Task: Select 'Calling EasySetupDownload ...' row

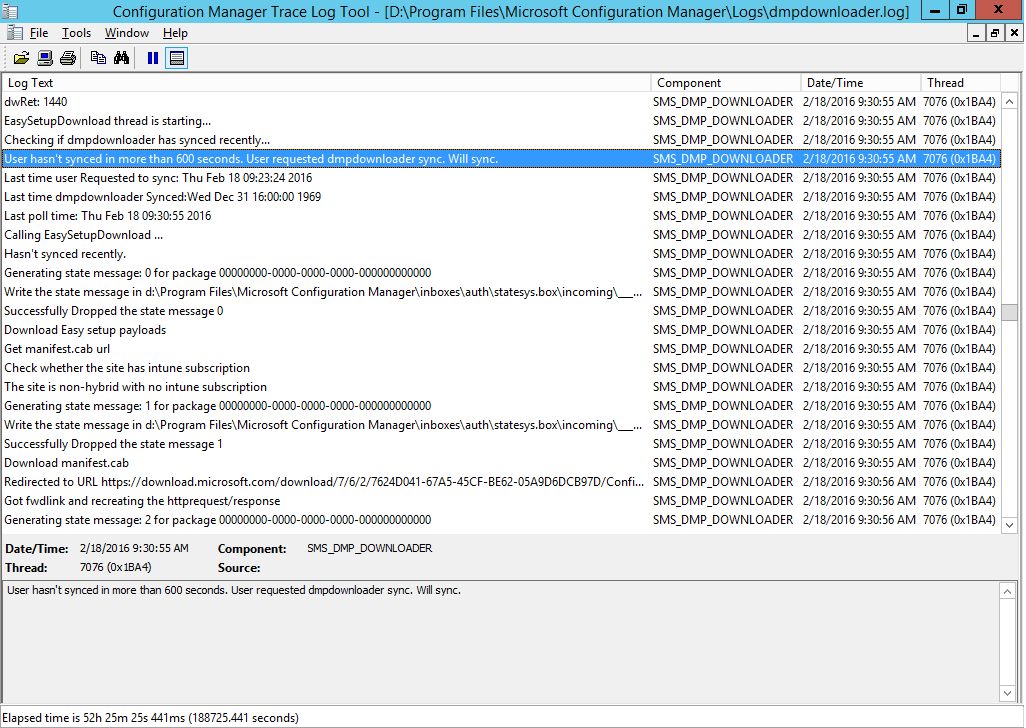Action: click(501, 235)
